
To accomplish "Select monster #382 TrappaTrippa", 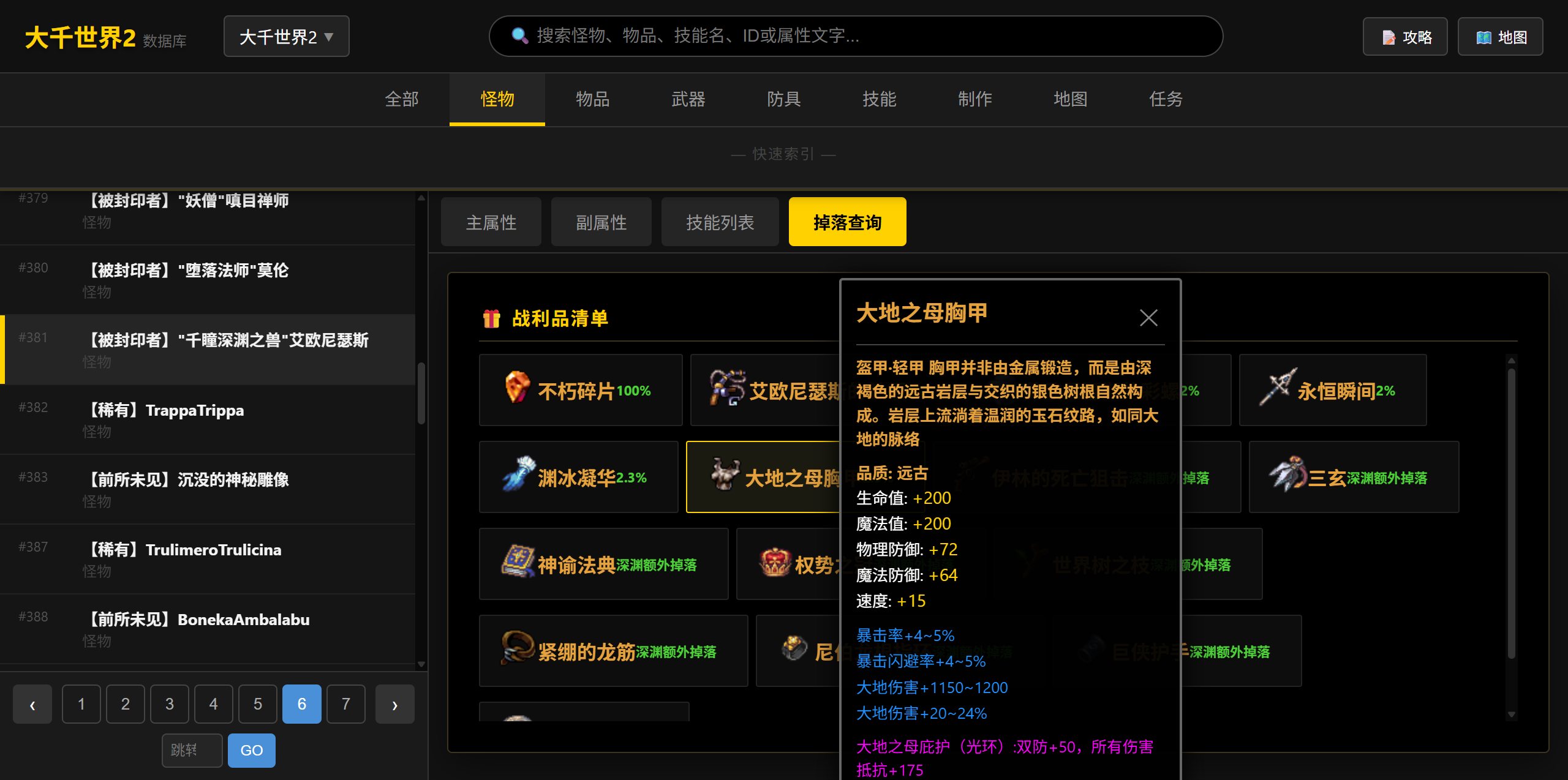I will click(x=208, y=419).
